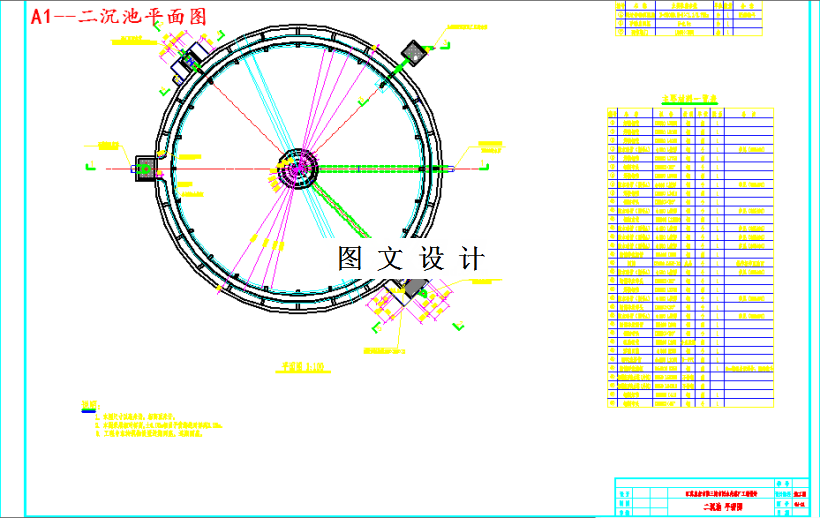Select the central hub of the circular tank
The height and width of the screenshot is (518, 820).
[298, 168]
